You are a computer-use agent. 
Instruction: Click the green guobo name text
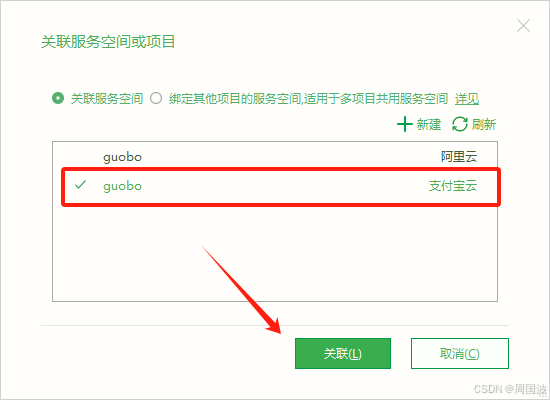coord(122,186)
